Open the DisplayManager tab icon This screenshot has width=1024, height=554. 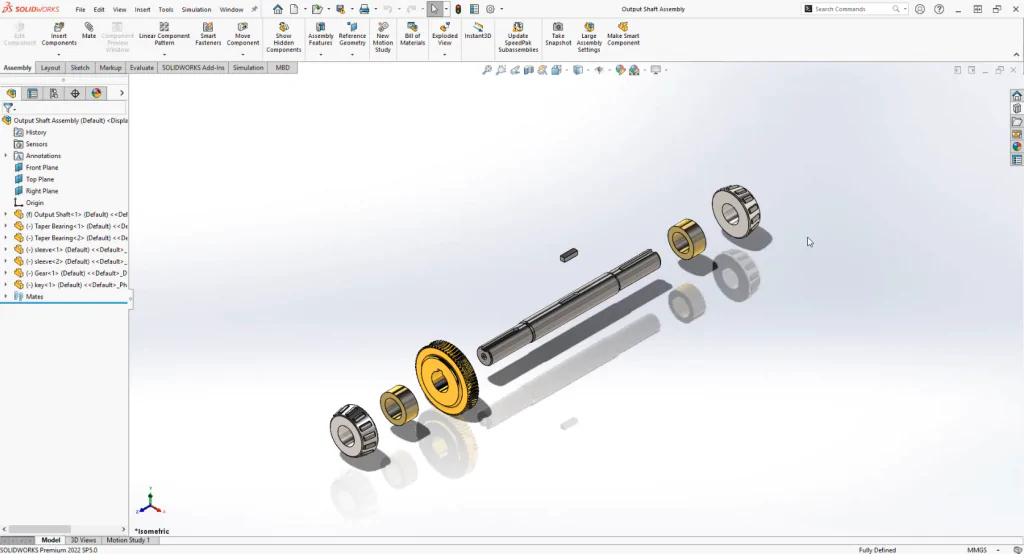pos(97,93)
